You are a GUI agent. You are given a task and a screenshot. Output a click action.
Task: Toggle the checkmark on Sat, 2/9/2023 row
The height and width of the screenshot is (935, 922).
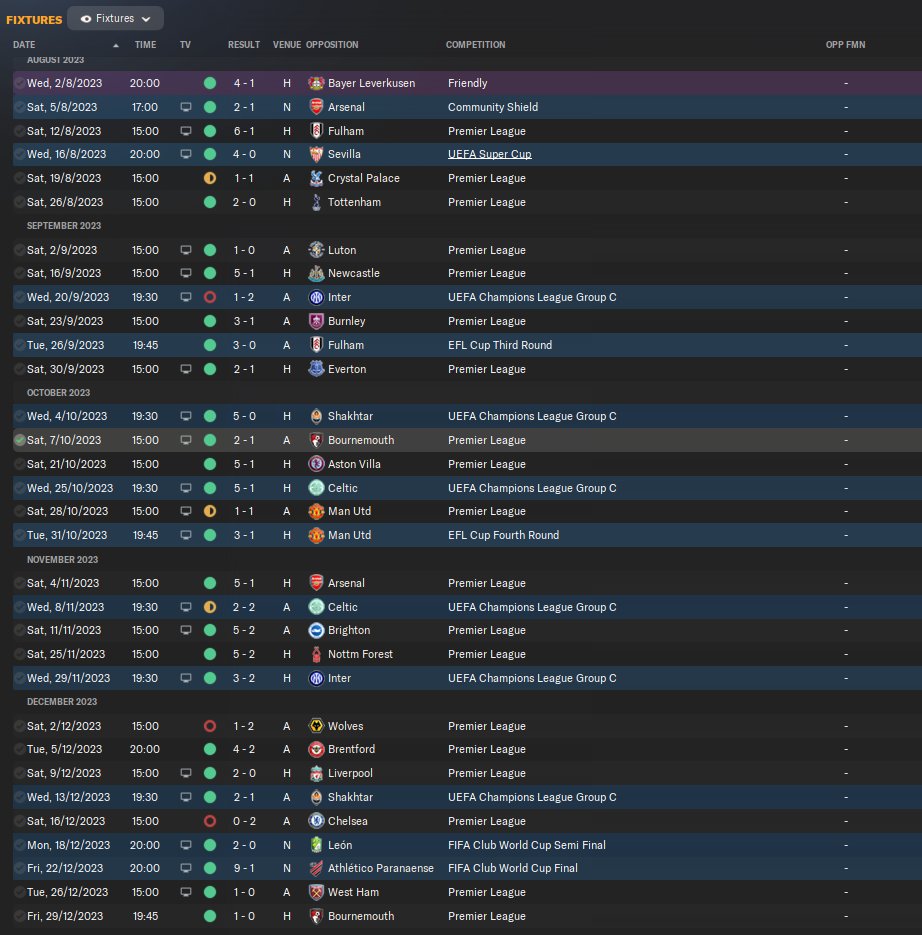pyautogui.click(x=20, y=250)
